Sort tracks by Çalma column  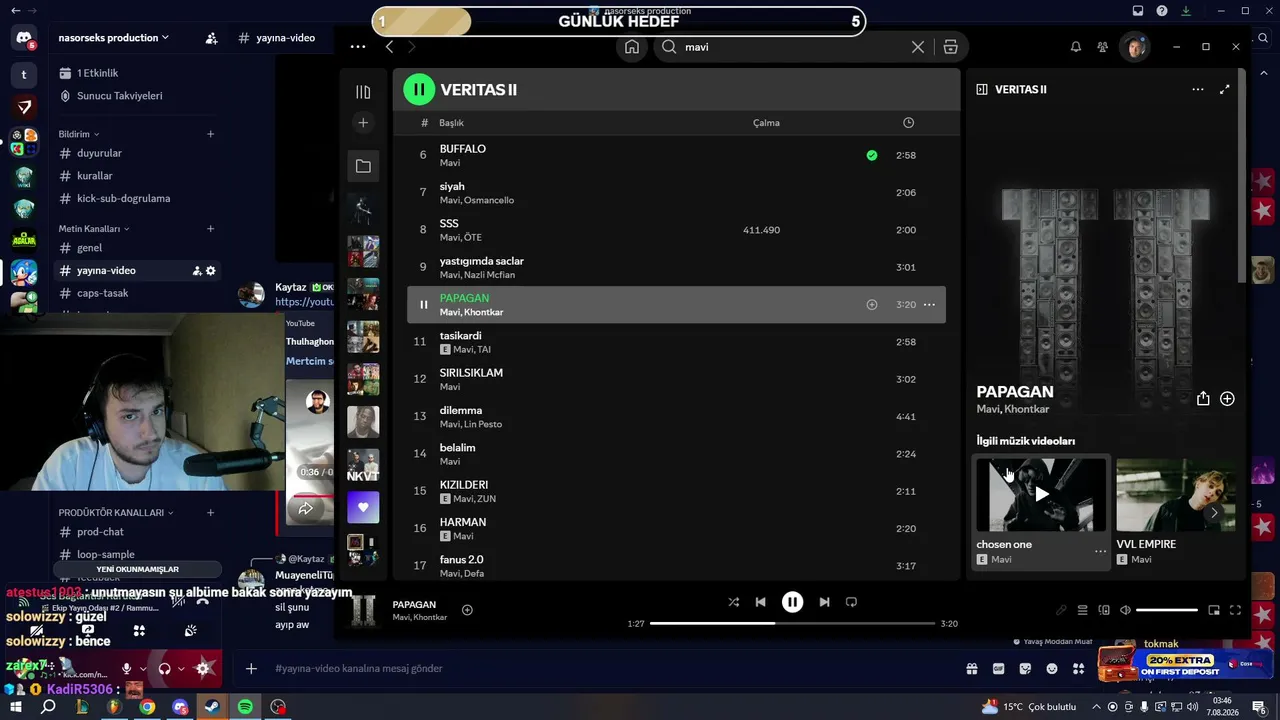click(x=766, y=123)
